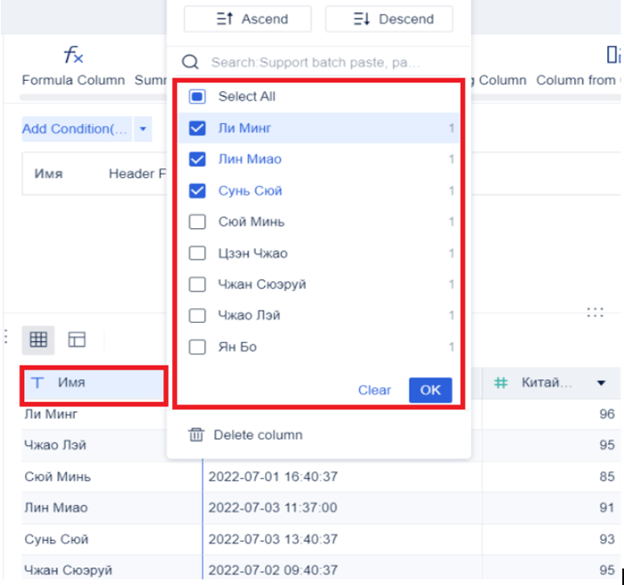Uncheck the Ли Минг checkbox
Image resolution: width=624 pixels, height=585 pixels.
[197, 128]
